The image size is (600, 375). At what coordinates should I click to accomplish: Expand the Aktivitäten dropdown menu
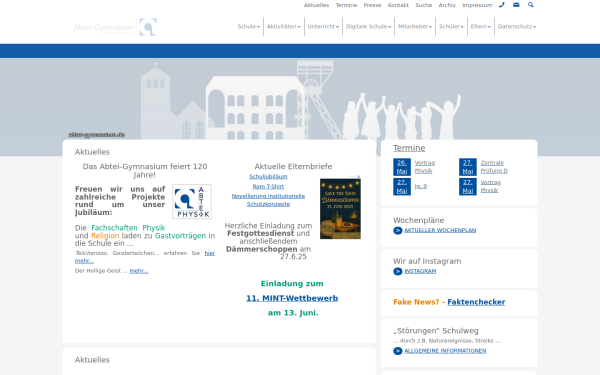tap(284, 27)
